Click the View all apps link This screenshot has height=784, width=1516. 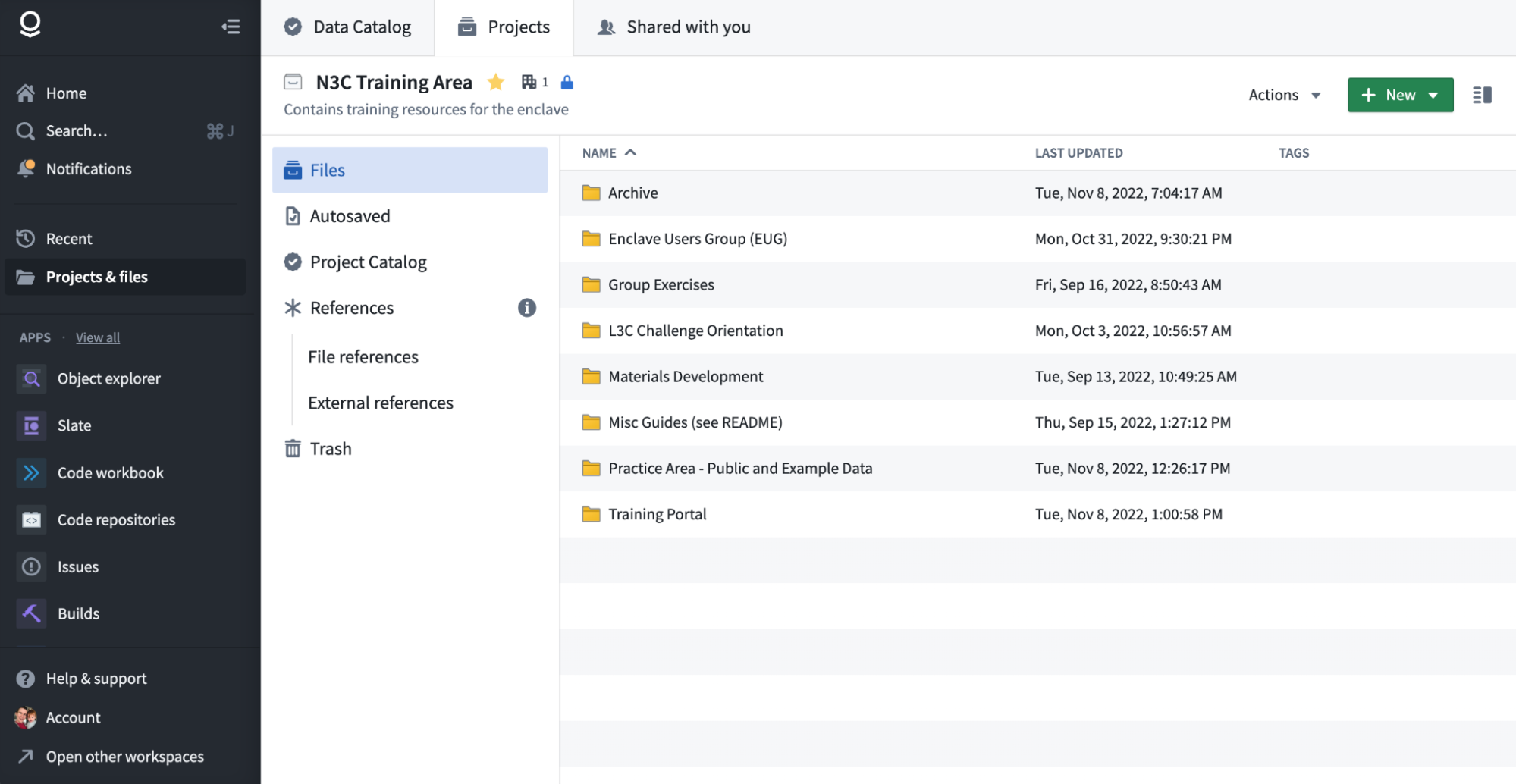coord(98,337)
